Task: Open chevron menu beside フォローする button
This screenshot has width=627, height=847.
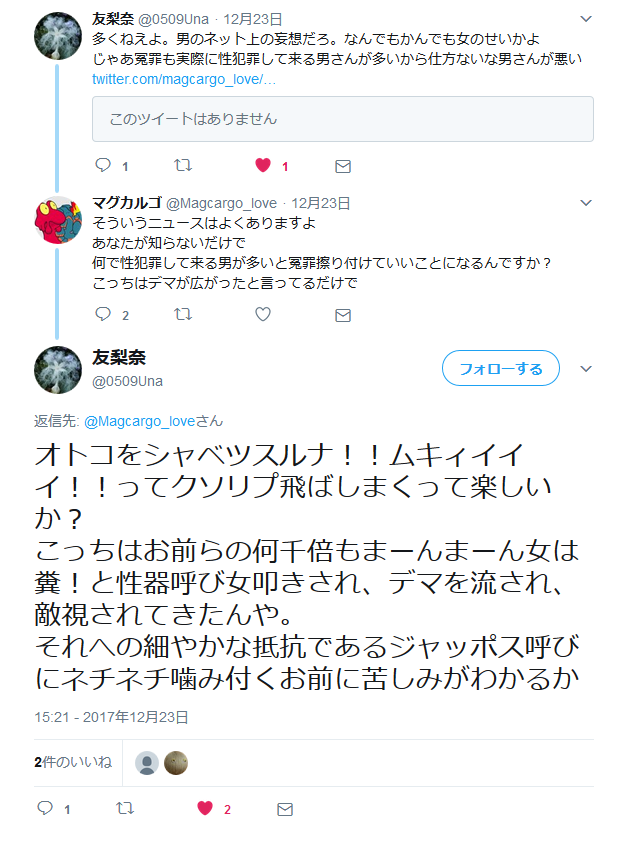Action: [x=587, y=369]
